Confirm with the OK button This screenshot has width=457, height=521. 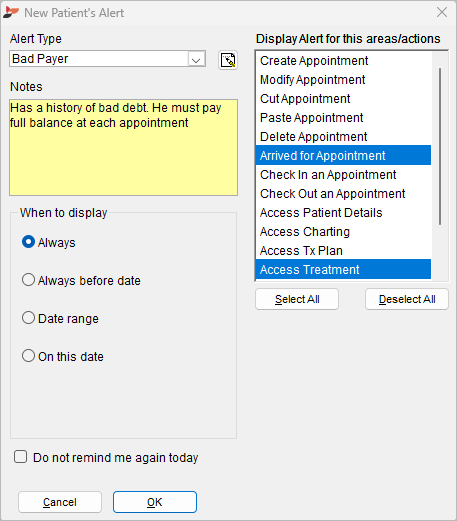point(155,502)
